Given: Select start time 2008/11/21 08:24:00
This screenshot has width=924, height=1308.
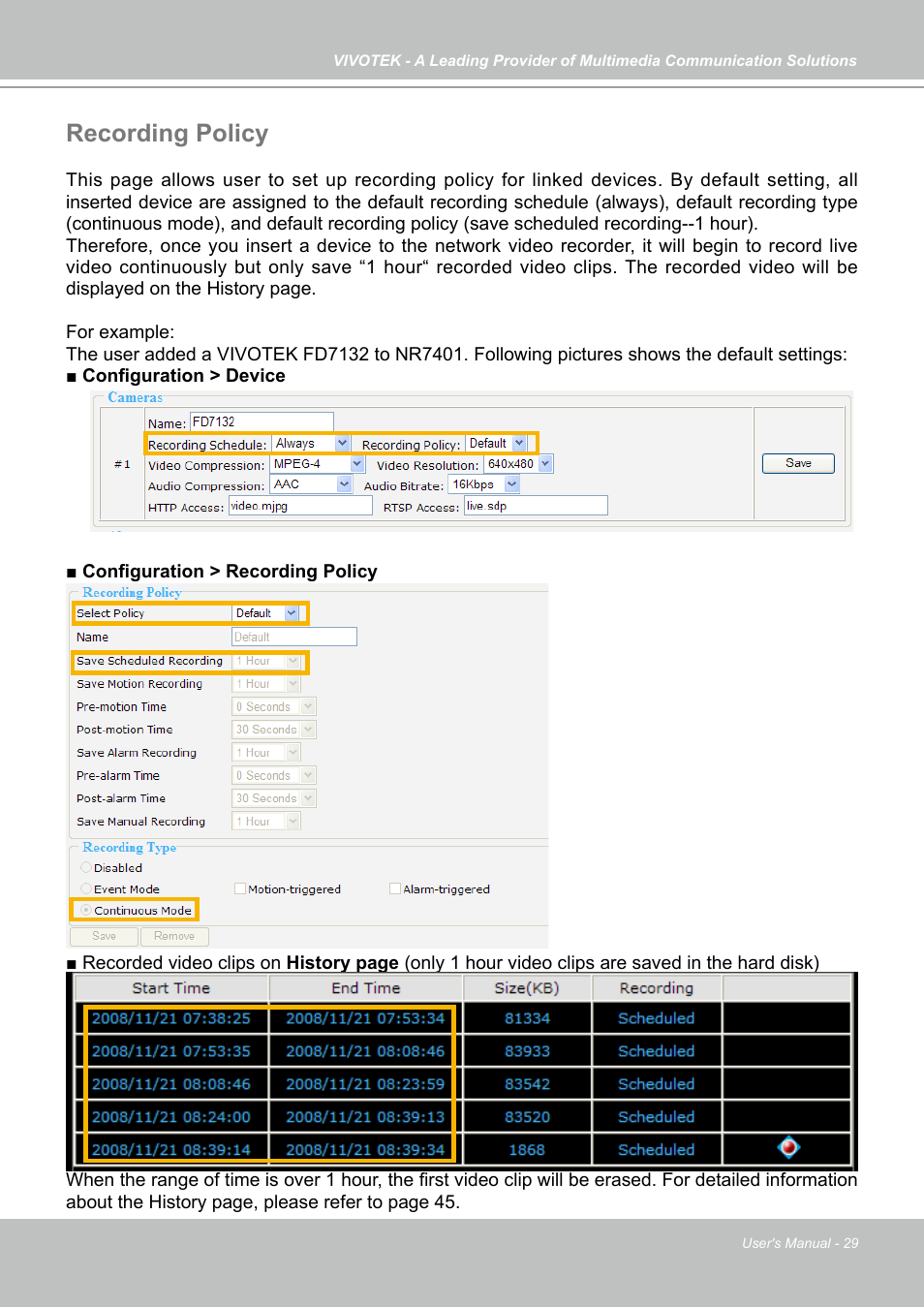Looking at the screenshot, I should pos(171,1117).
